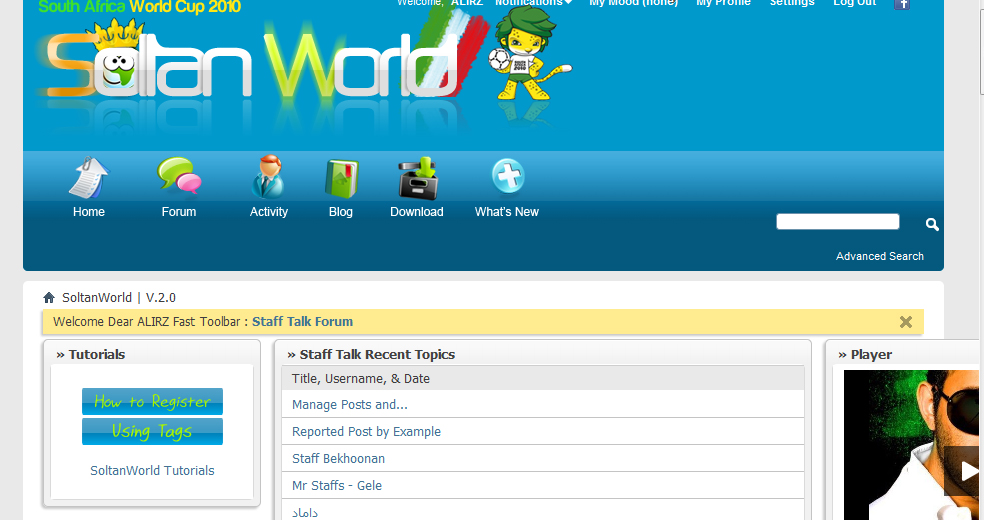The width and height of the screenshot is (984, 520).
Task: Click the Activity person icon
Action: tap(268, 178)
